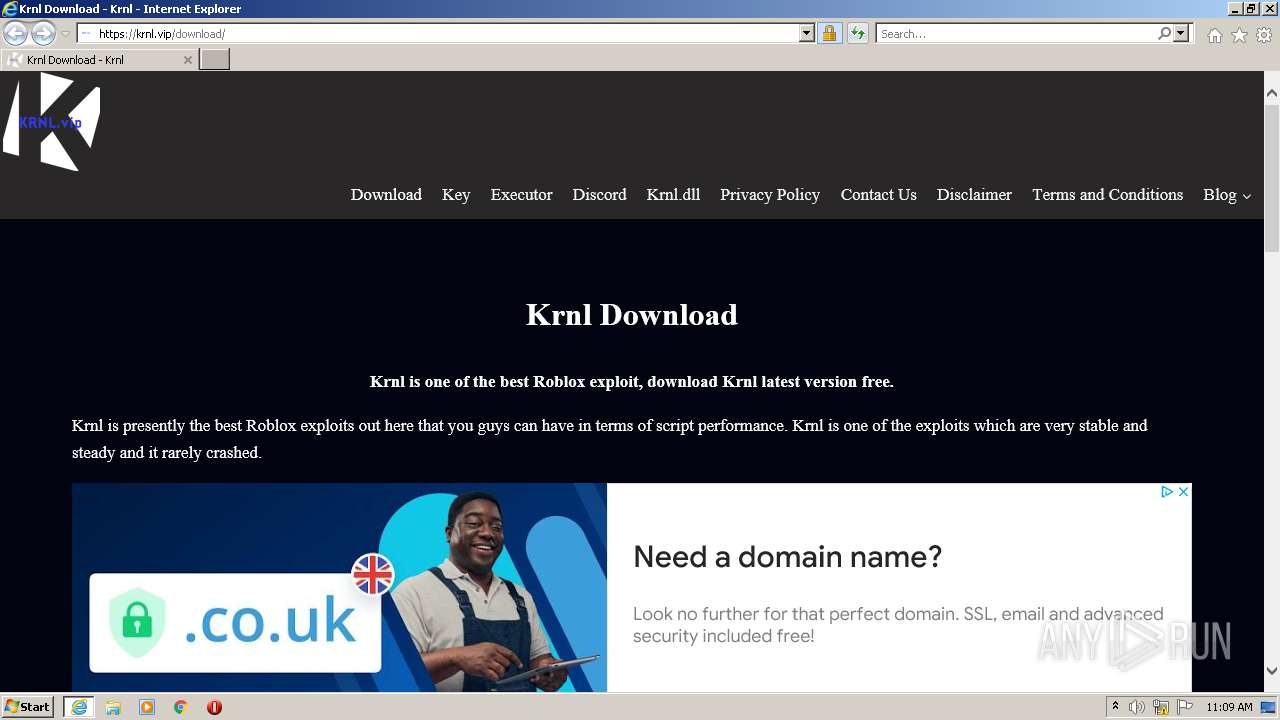Screen dimensions: 1280x720
Task: Close the ad with X icon
Action: click(x=1183, y=492)
